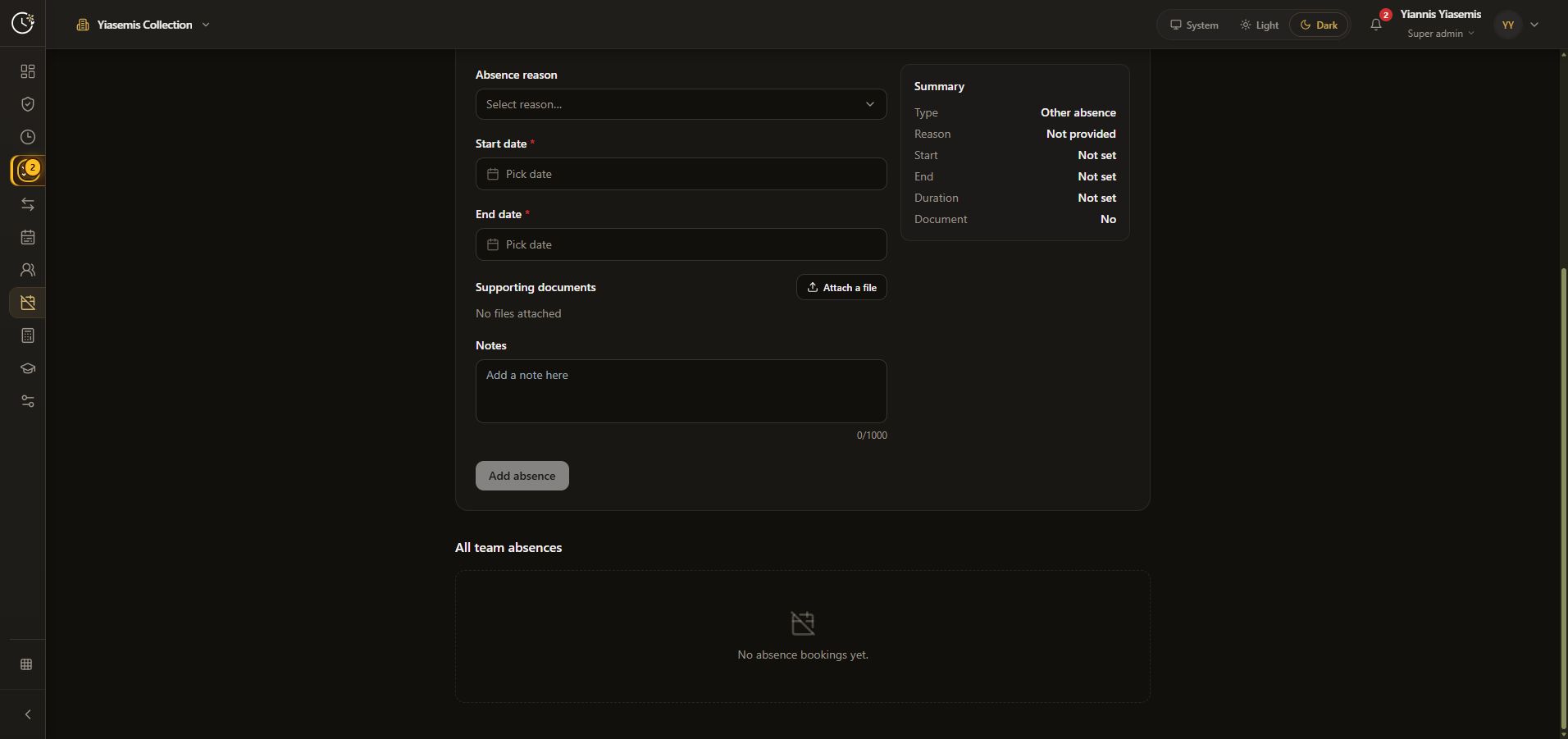
Task: Click the YY user avatar
Action: coord(1507,25)
